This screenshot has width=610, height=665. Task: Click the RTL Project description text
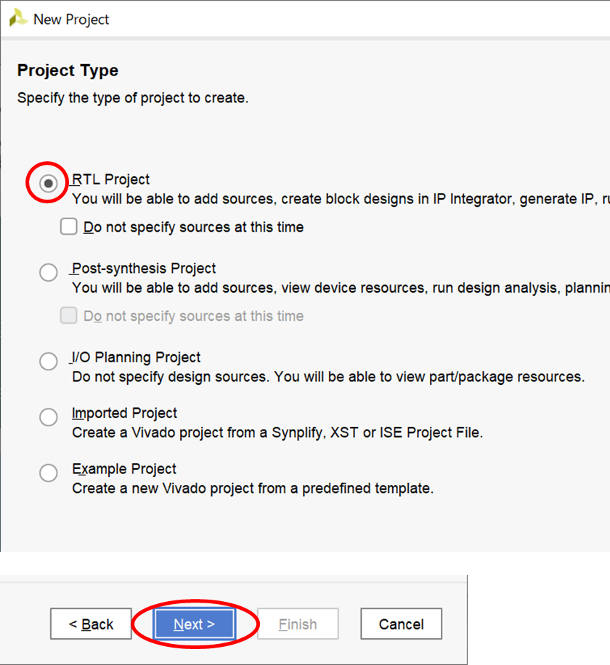point(341,199)
